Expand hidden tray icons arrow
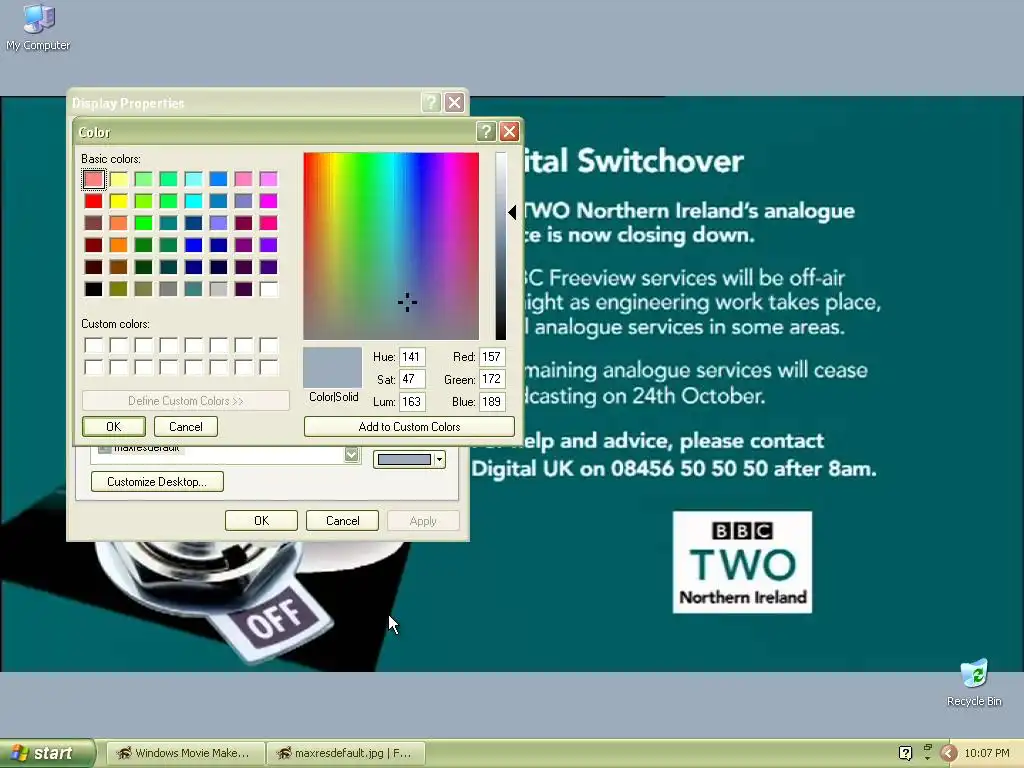This screenshot has height=768, width=1024. coord(948,753)
